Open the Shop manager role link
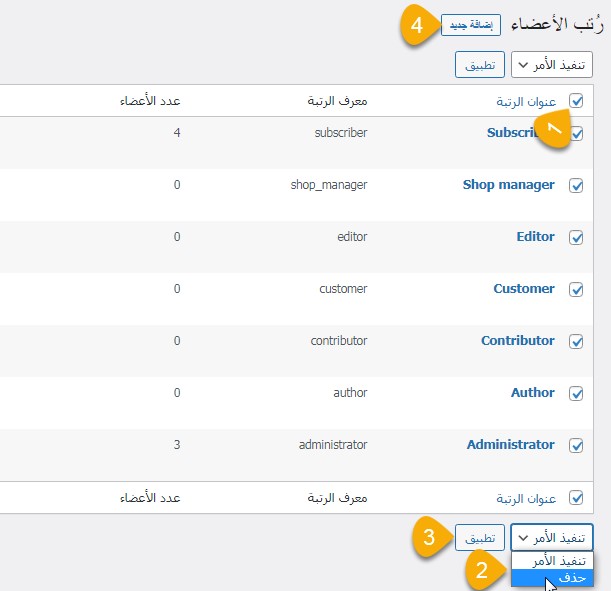The width and height of the screenshot is (611, 591). coord(508,185)
